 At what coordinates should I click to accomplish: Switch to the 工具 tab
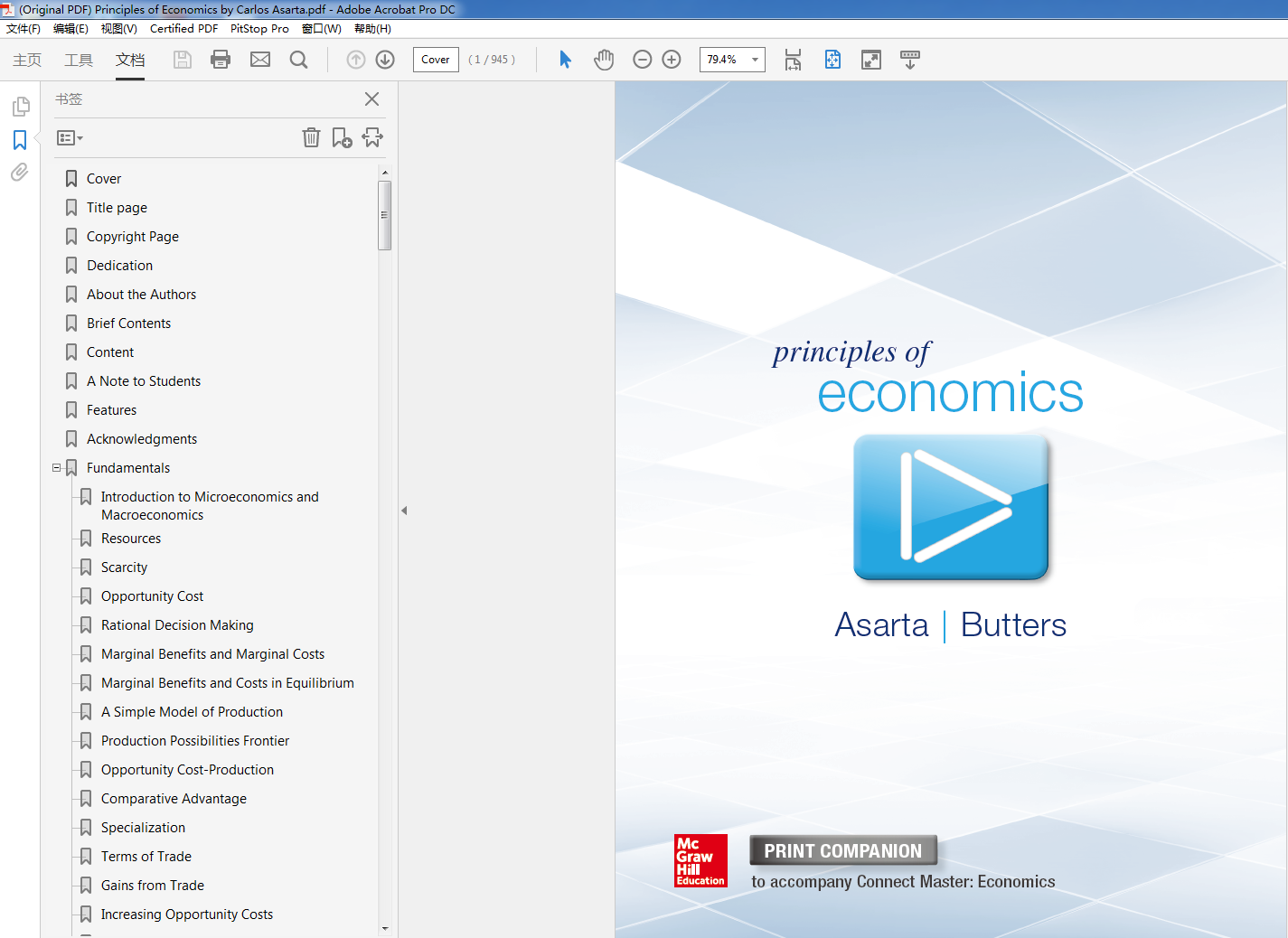click(x=79, y=60)
